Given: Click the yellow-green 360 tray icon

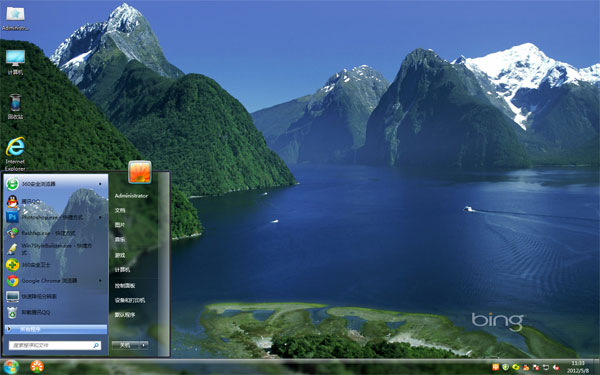Looking at the screenshot, I should pos(515,367).
